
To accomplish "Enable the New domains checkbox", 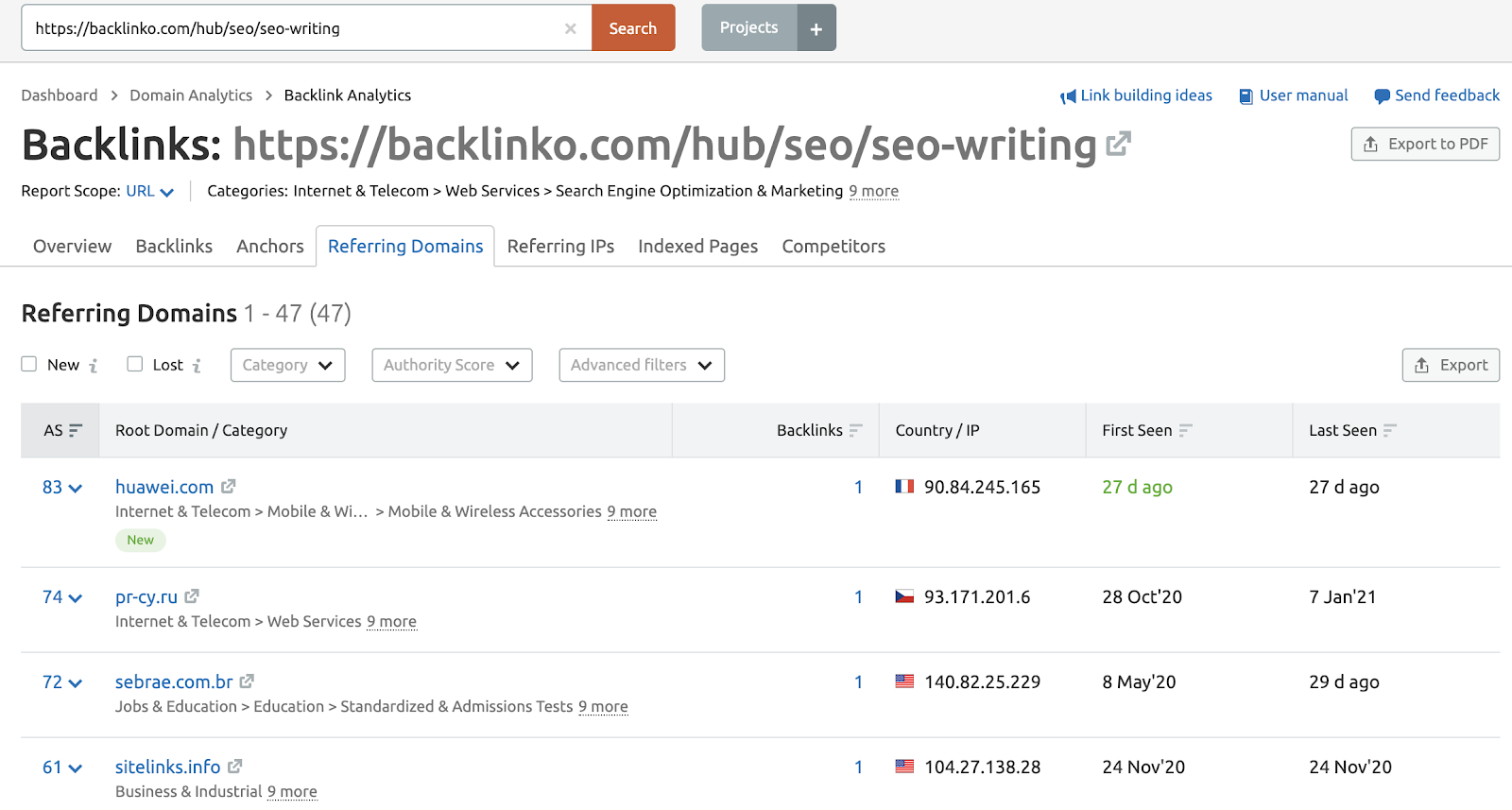I will (29, 364).
